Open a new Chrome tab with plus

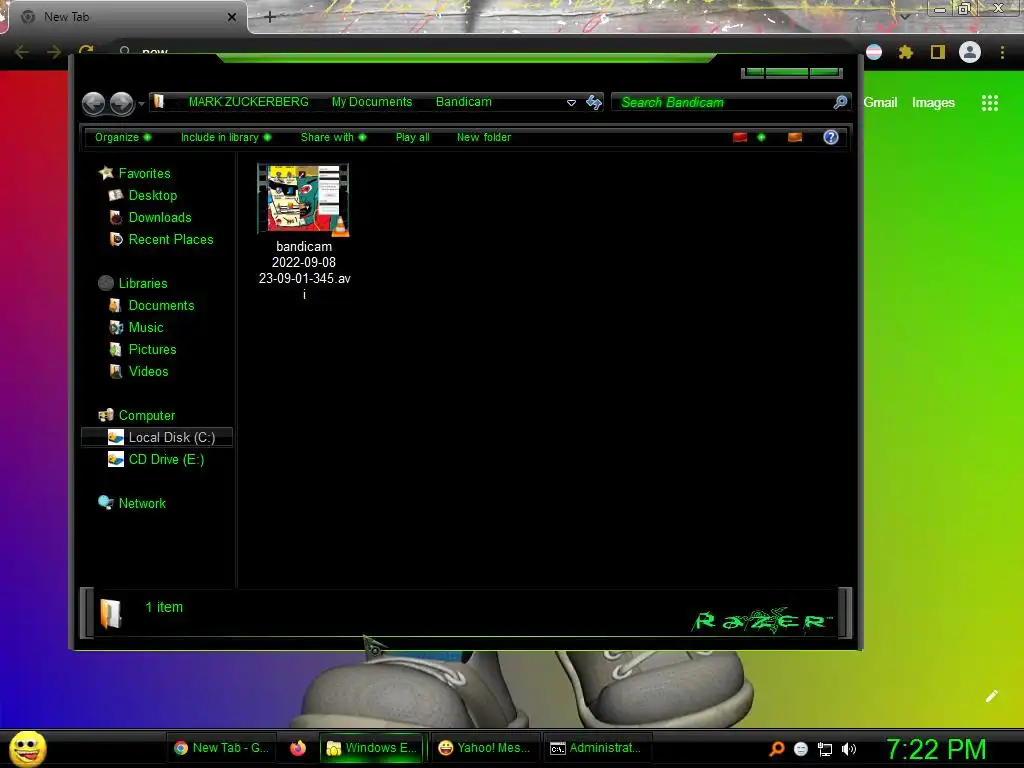270,17
